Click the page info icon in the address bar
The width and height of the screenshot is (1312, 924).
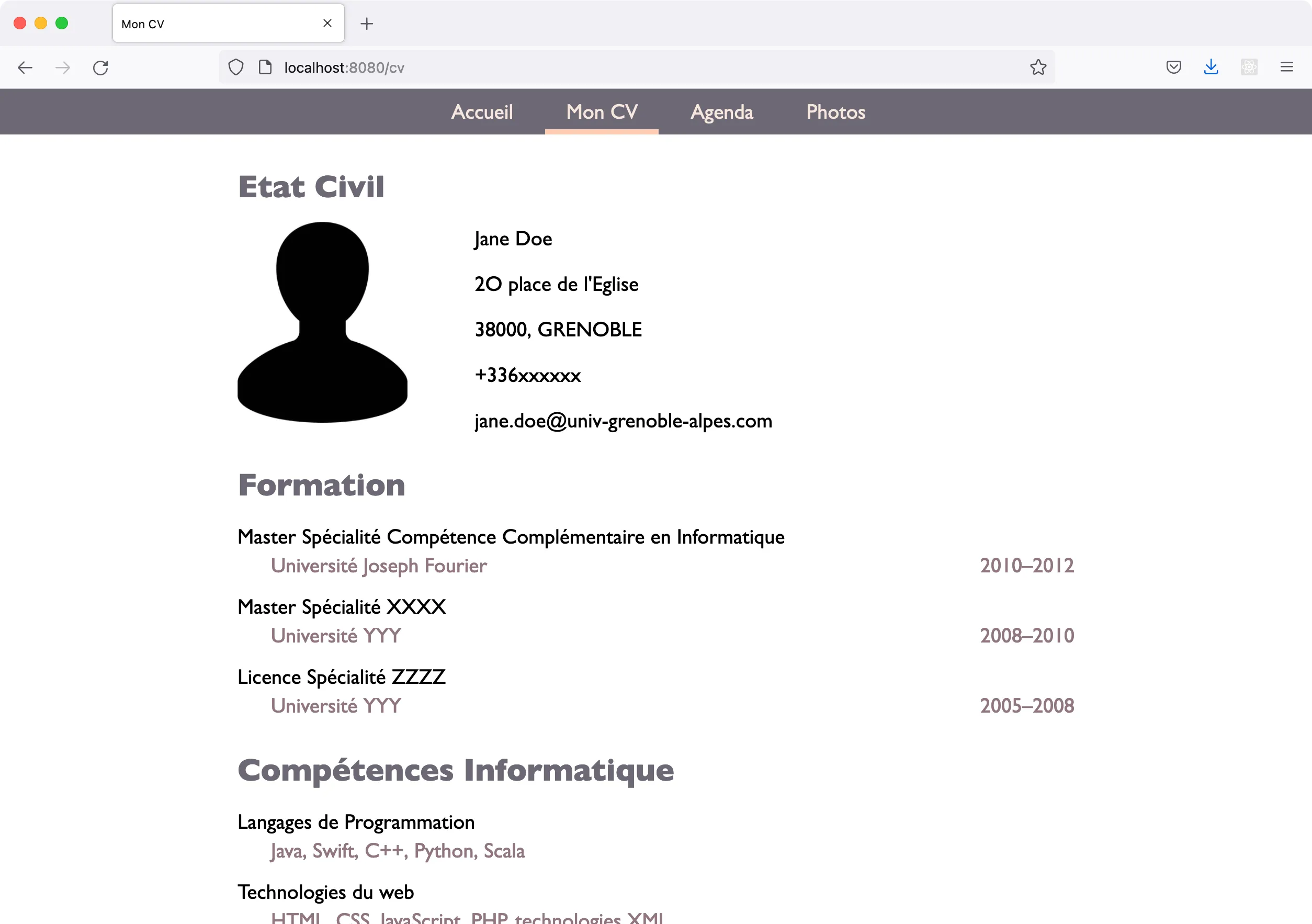tap(265, 67)
